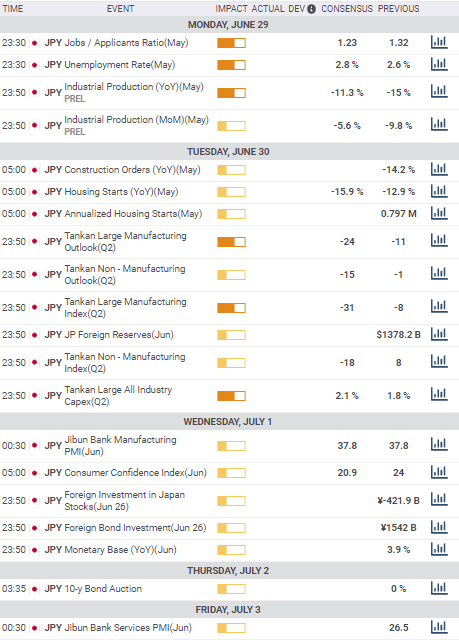This screenshot has width=459, height=643.
Task: Click the CONSENSUS column header
Action: (347, 9)
